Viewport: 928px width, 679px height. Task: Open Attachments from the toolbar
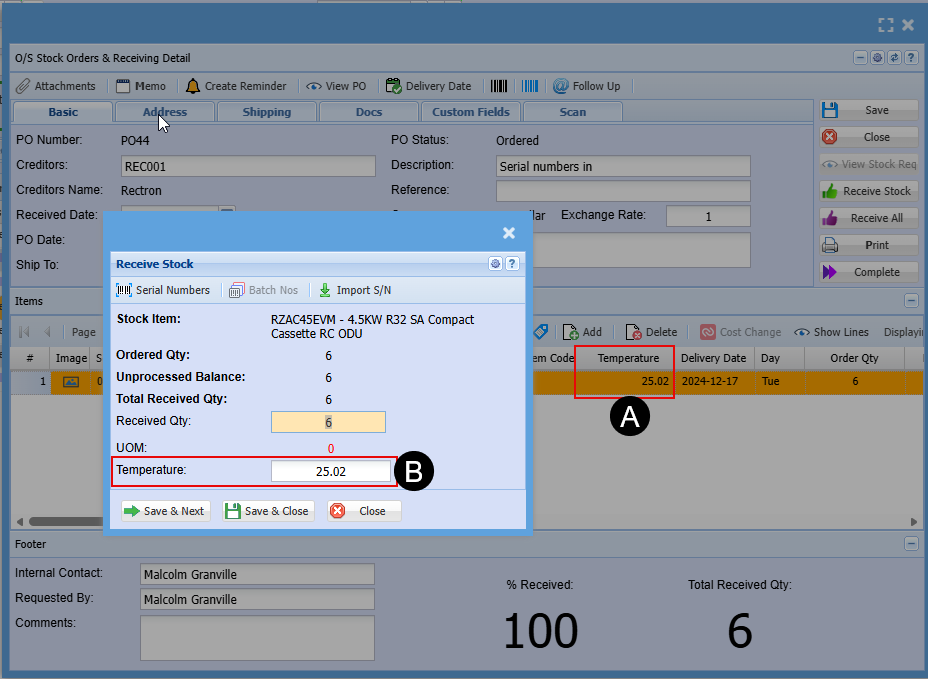tap(56, 86)
